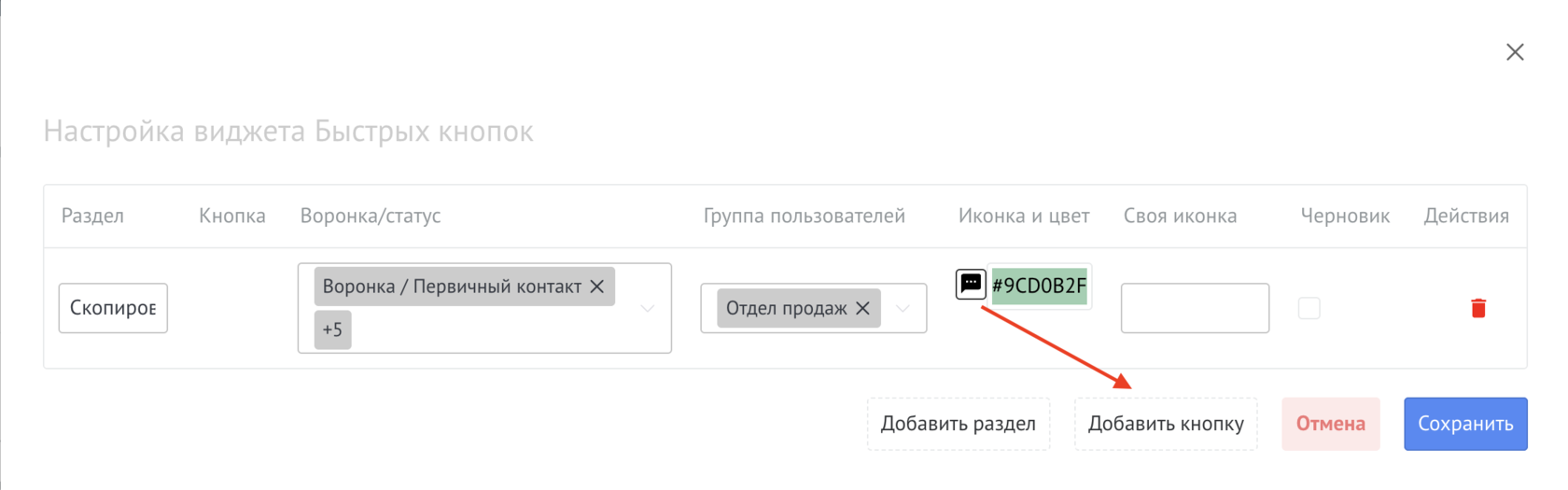The image size is (1568, 490).
Task: Open the chat bubble icon picker
Action: tap(971, 284)
